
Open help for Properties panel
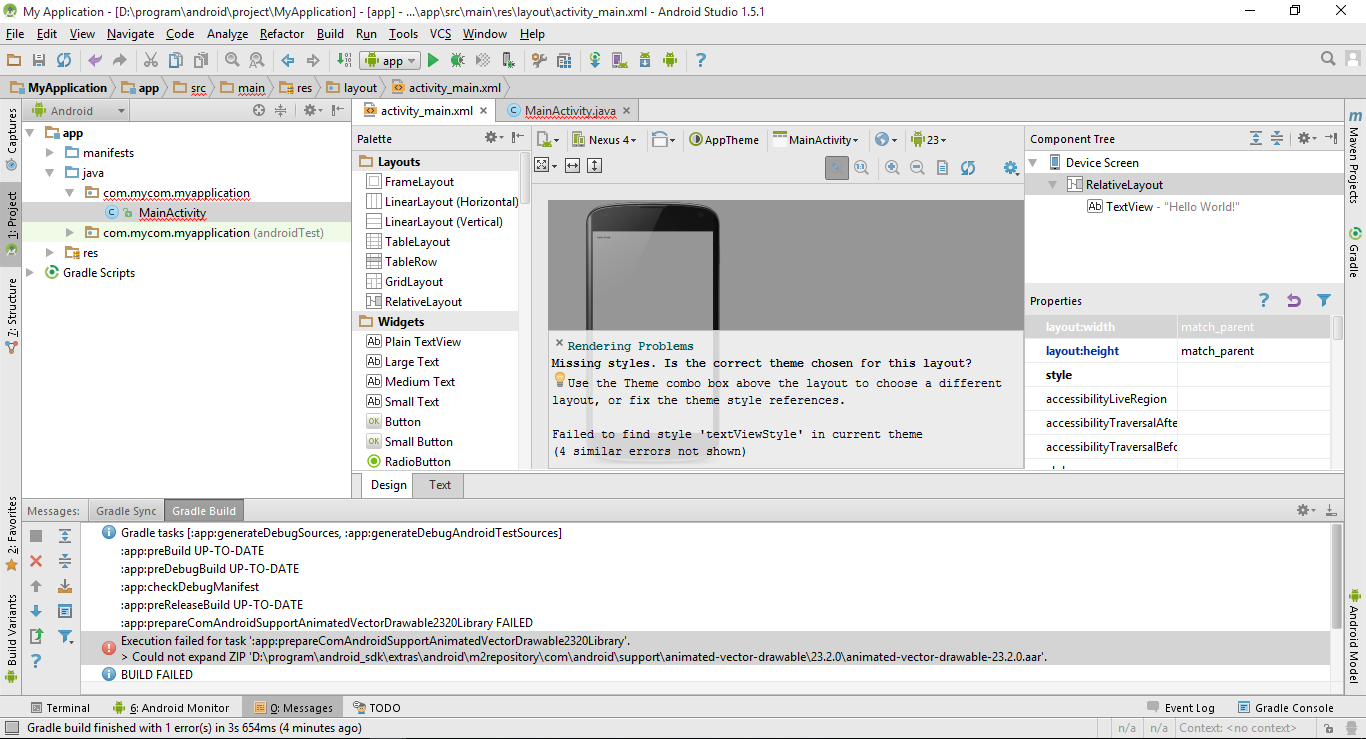[x=1264, y=301]
